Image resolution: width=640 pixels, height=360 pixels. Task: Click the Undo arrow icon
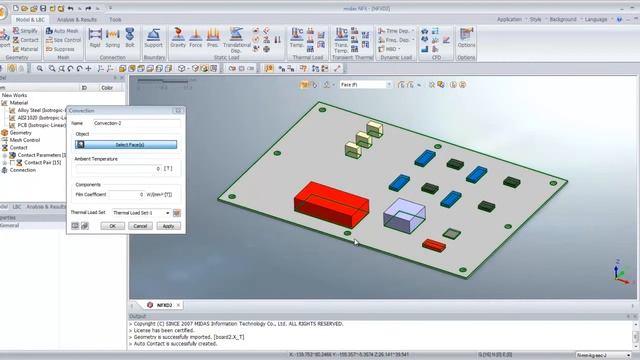point(70,8)
